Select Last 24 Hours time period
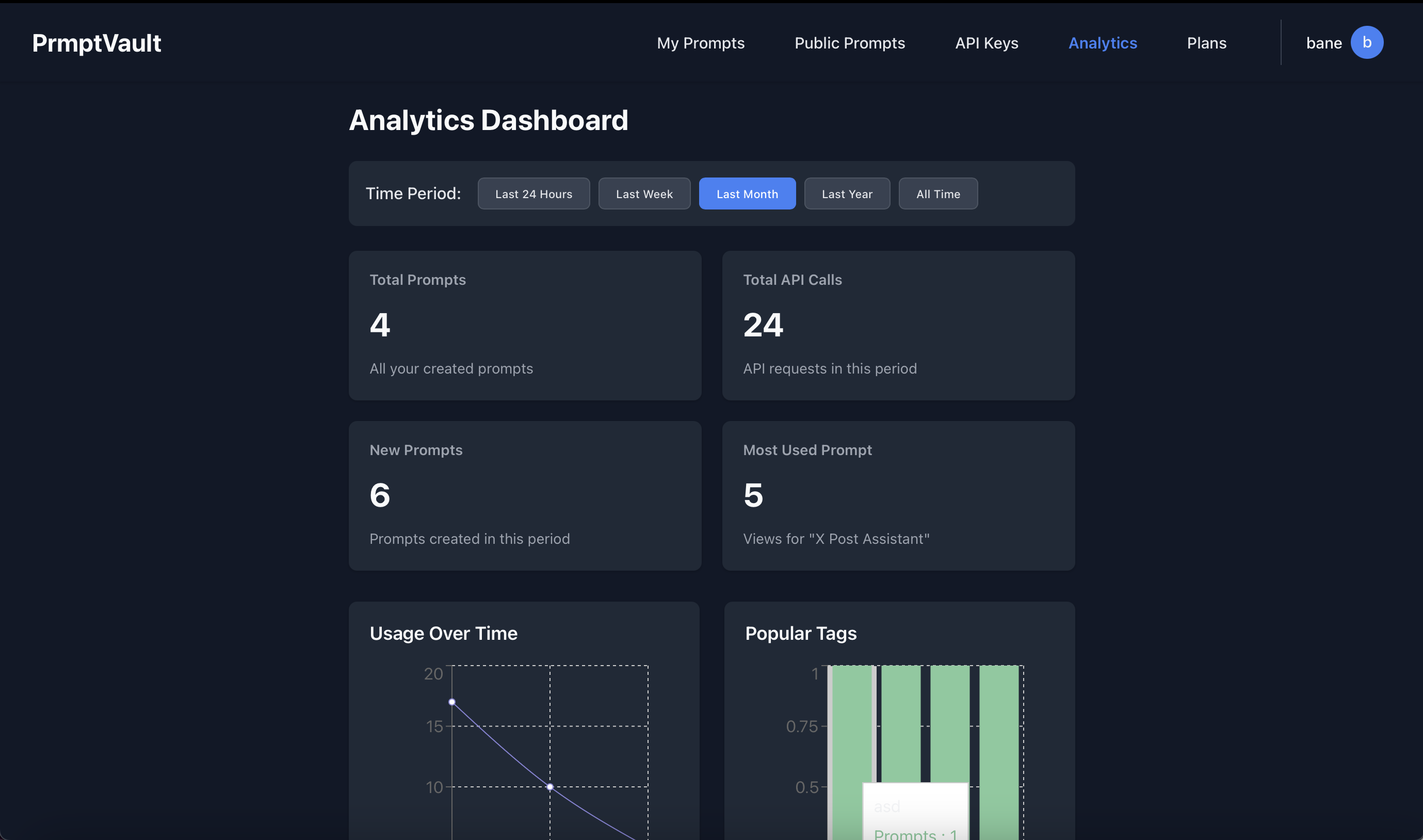Viewport: 1423px width, 840px height. tap(533, 193)
